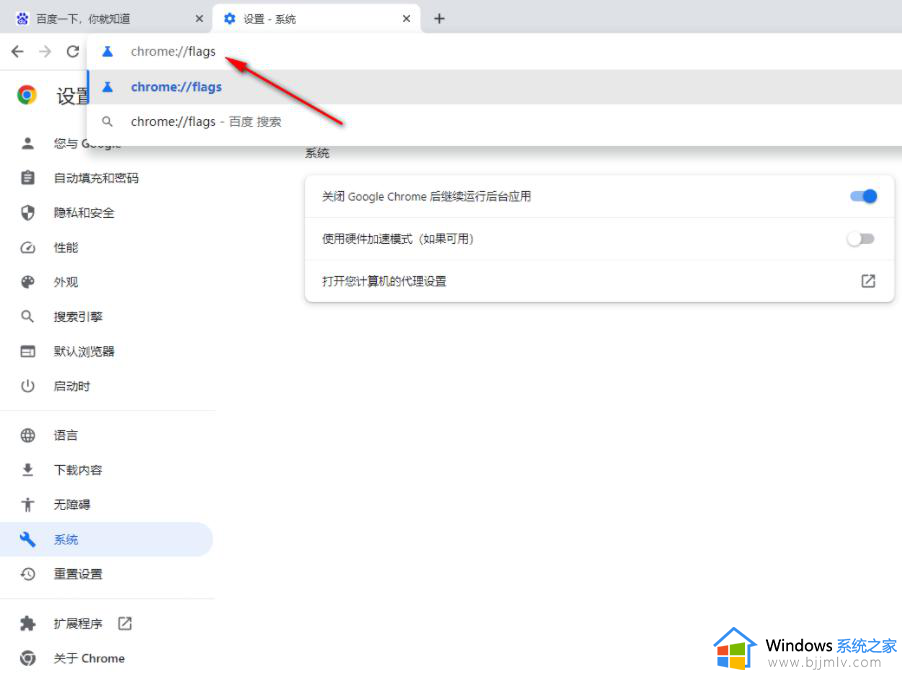Click the download icon for 下载内容
Viewport: 902px width, 676px height.
tap(28, 470)
